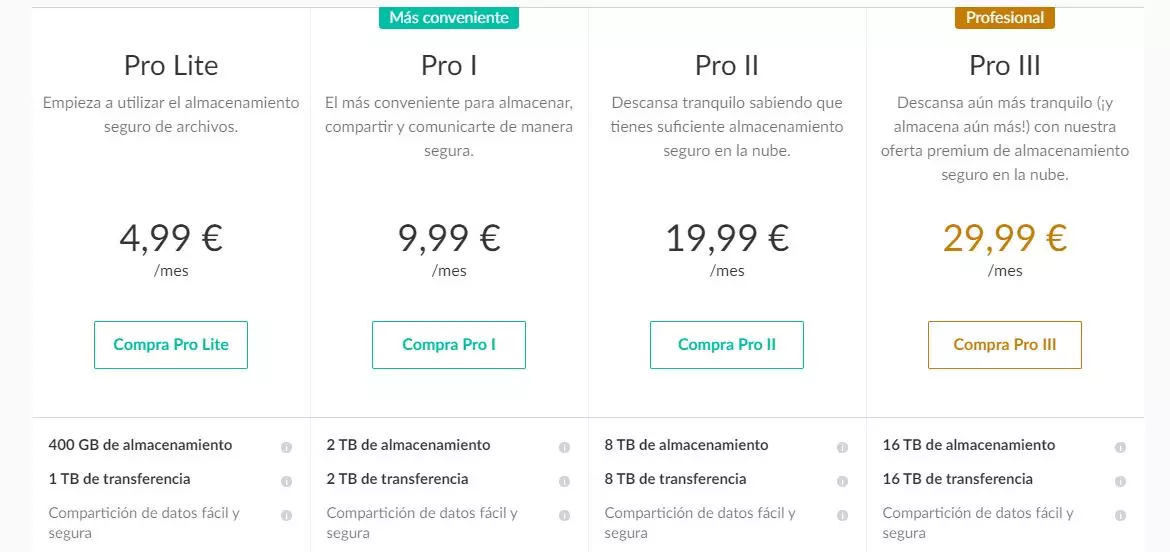Choose the Compra Pro II button

(727, 345)
